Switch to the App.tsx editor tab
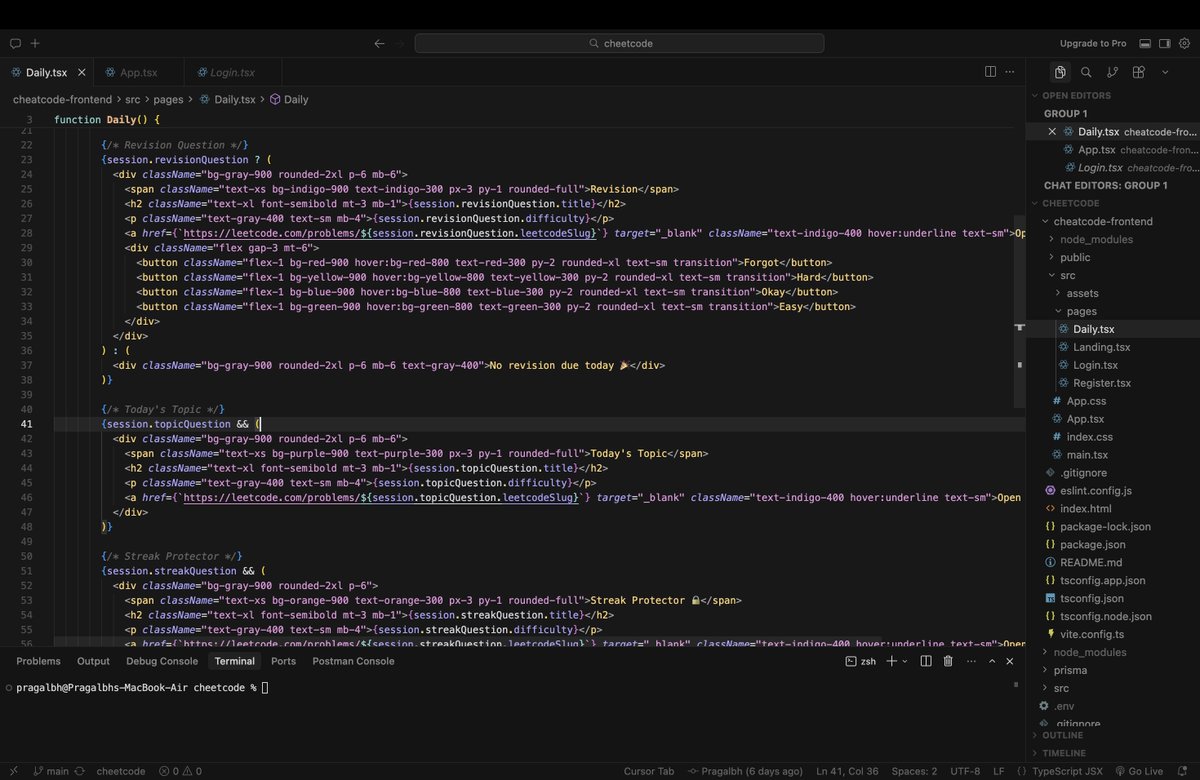The image size is (1200, 780). (x=138, y=72)
